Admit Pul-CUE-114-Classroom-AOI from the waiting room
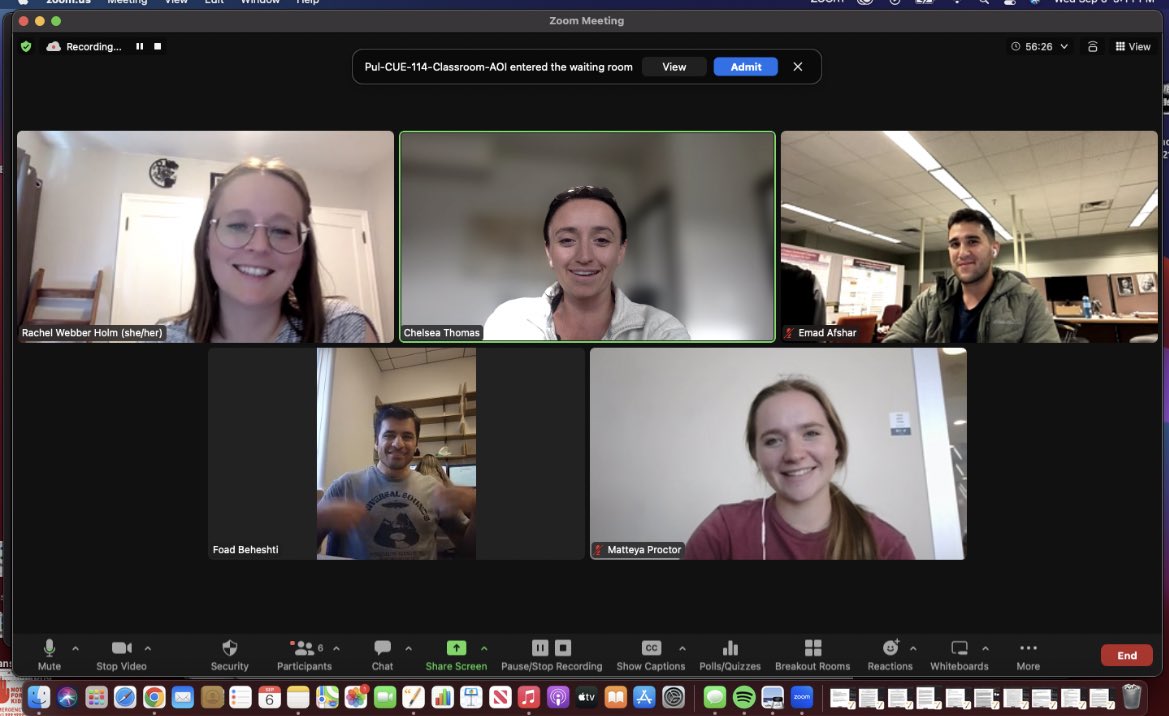This screenshot has width=1169, height=716. pos(746,66)
